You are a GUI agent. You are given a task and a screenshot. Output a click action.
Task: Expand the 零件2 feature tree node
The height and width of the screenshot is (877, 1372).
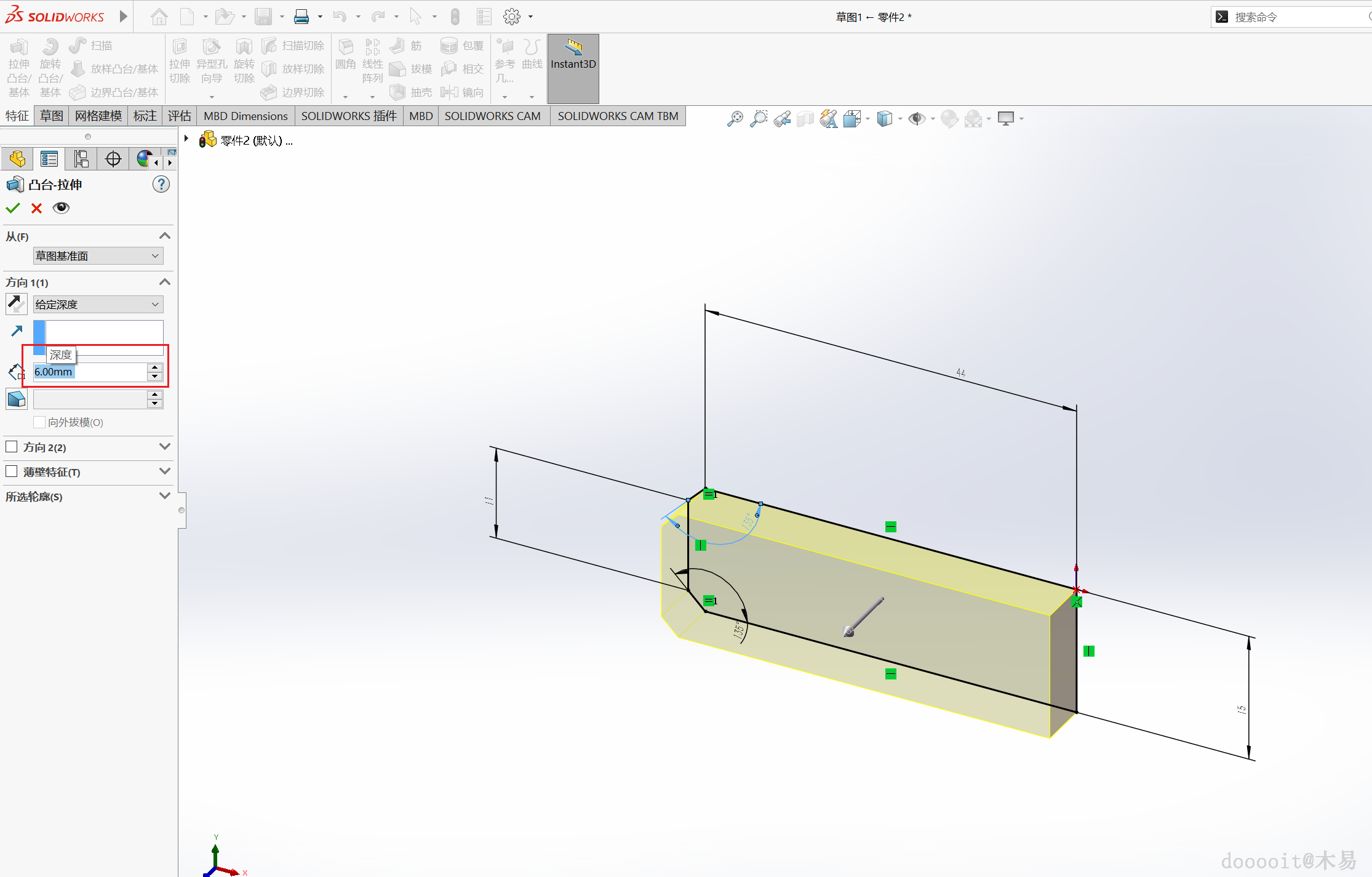click(186, 139)
